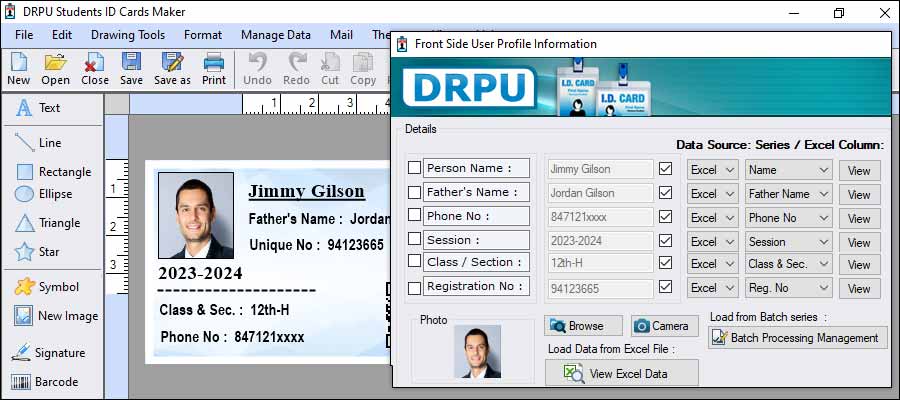Click View button in the Reg. No row
Screen dimensions: 900x400
tap(859, 289)
